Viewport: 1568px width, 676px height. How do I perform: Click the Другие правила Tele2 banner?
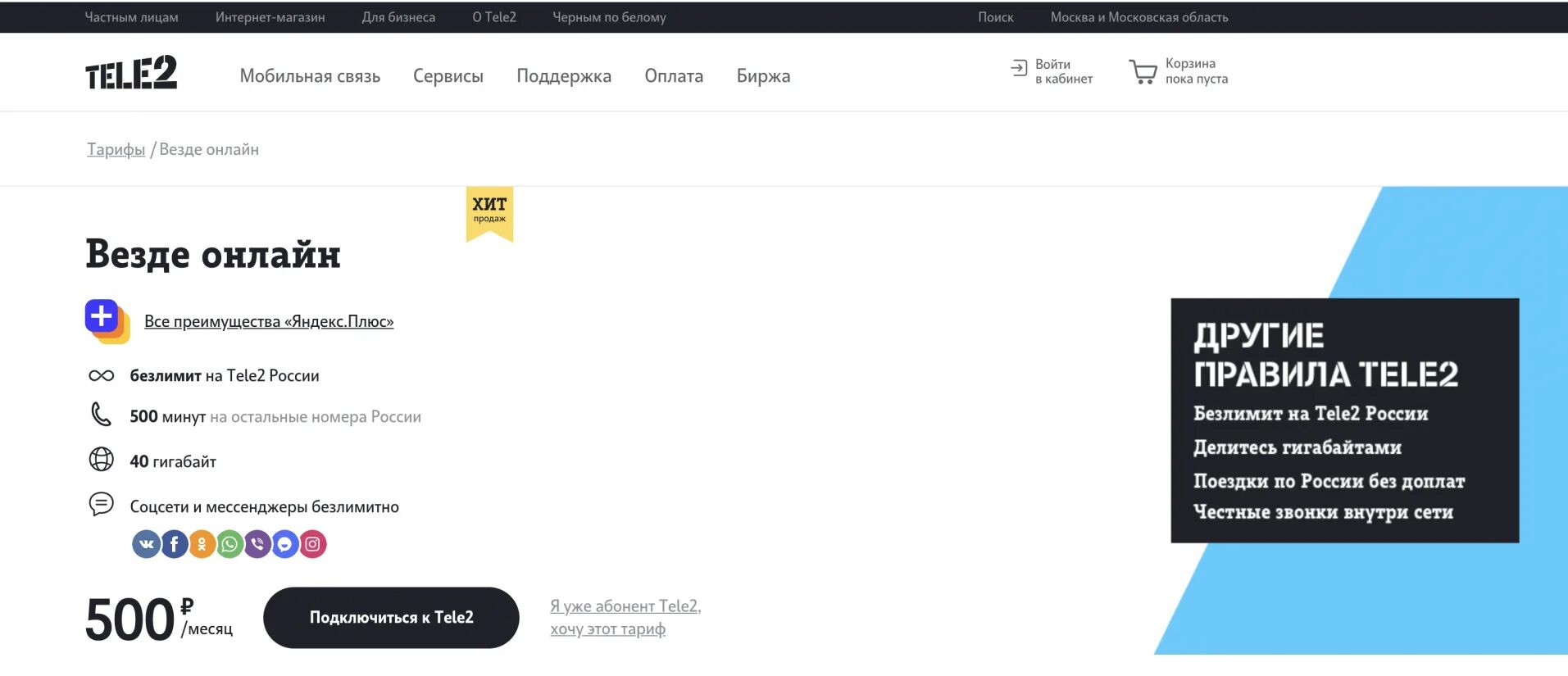coord(1344,420)
